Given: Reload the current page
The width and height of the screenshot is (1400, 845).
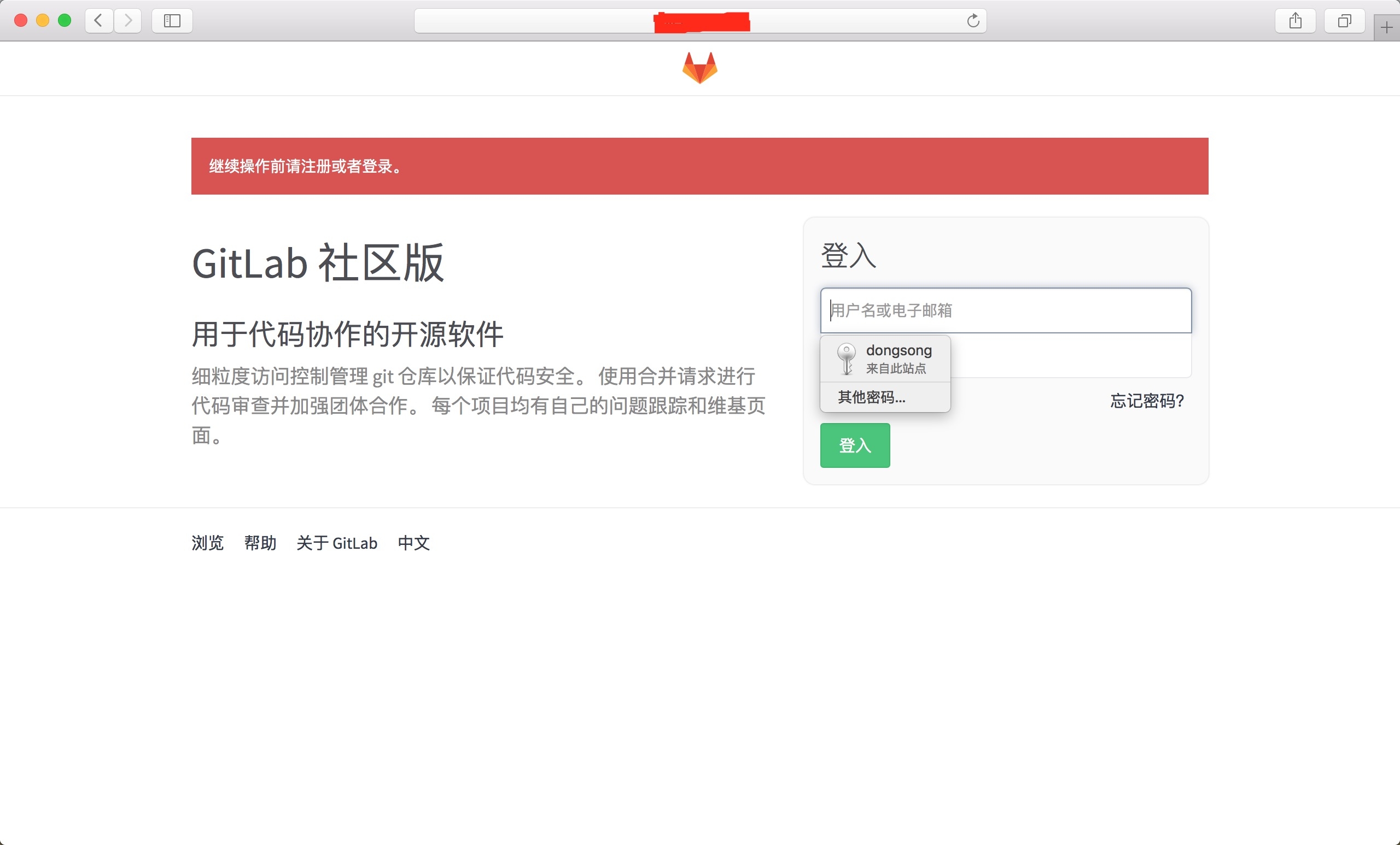Looking at the screenshot, I should pos(973,20).
